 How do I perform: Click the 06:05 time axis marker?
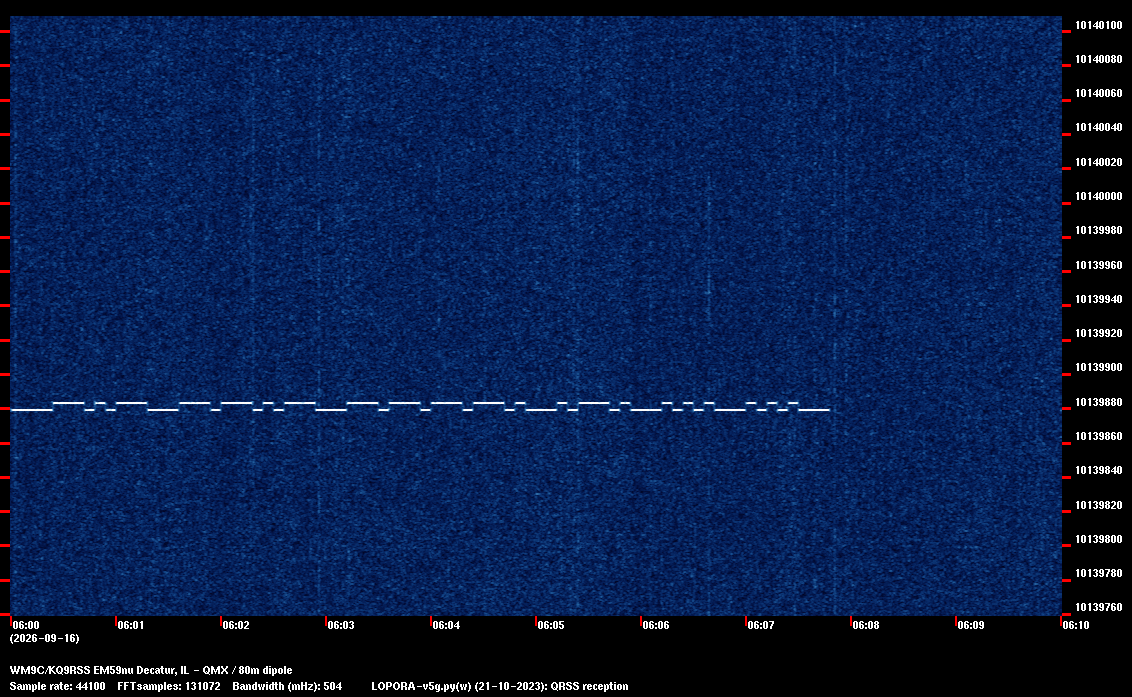click(x=551, y=625)
